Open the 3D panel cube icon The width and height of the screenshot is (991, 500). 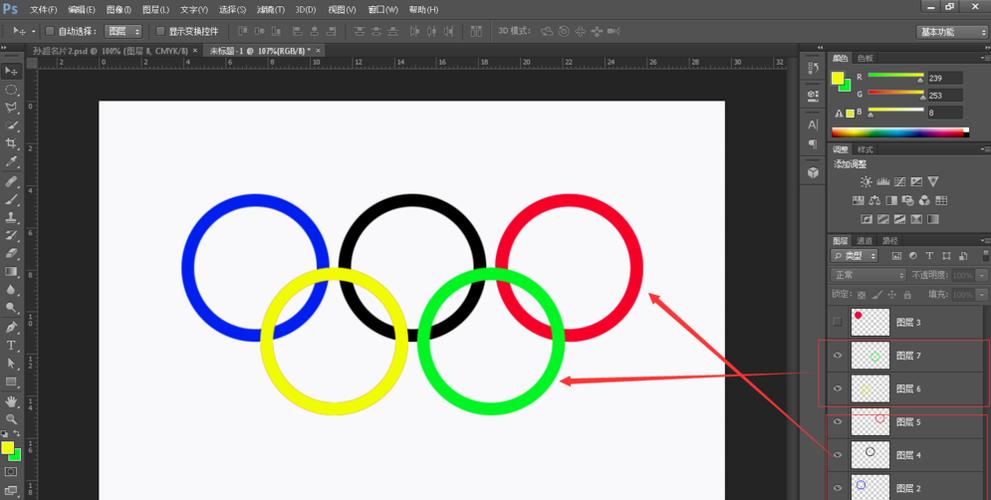(813, 172)
